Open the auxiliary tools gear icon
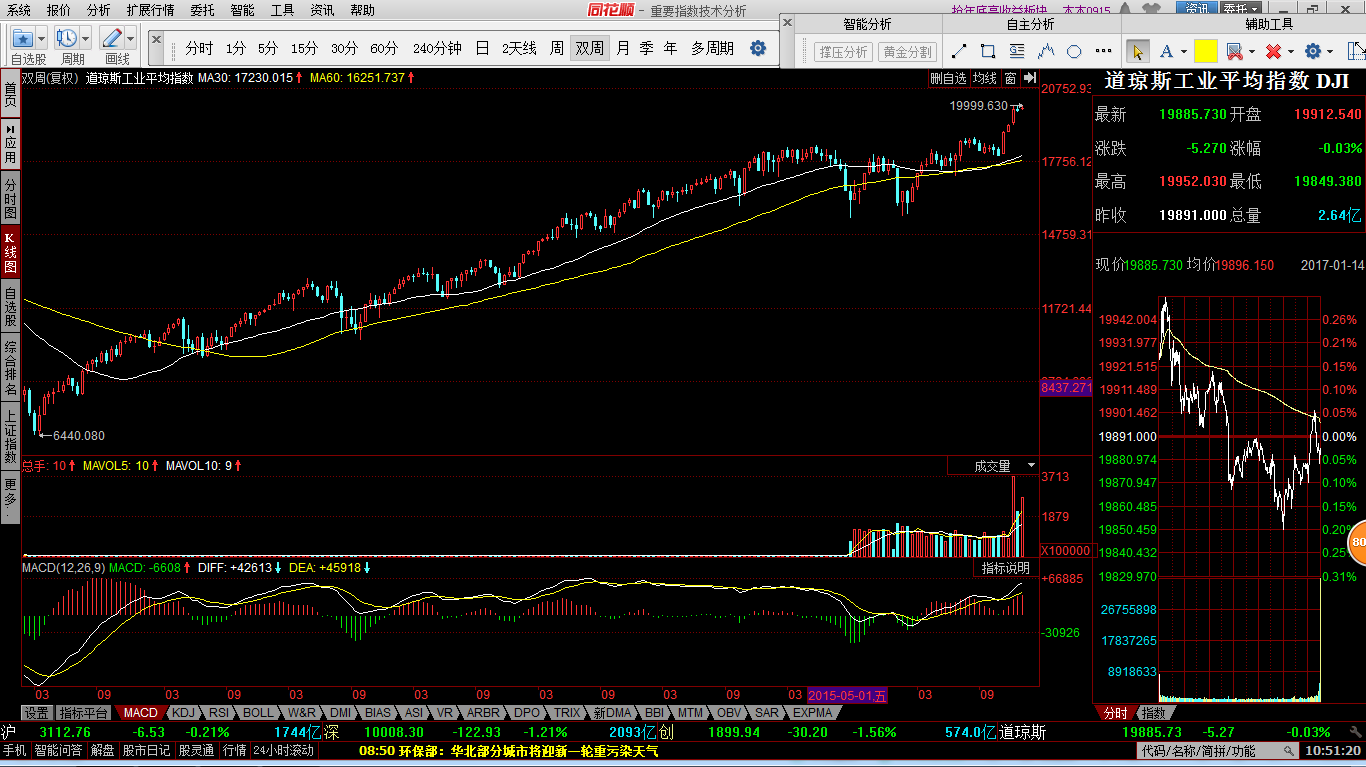The image size is (1366, 767). [1313, 51]
